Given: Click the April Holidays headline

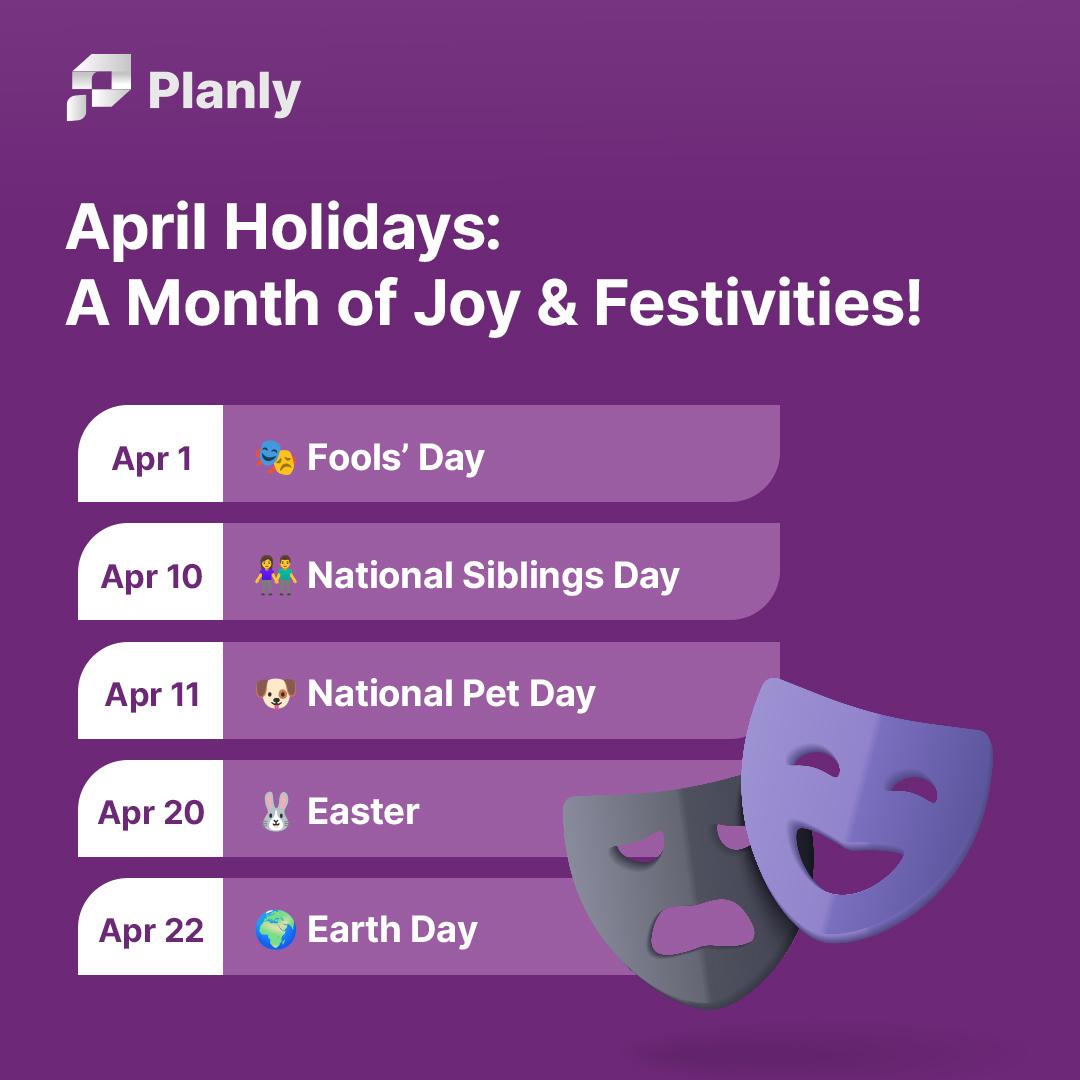Looking at the screenshot, I should (493, 264).
